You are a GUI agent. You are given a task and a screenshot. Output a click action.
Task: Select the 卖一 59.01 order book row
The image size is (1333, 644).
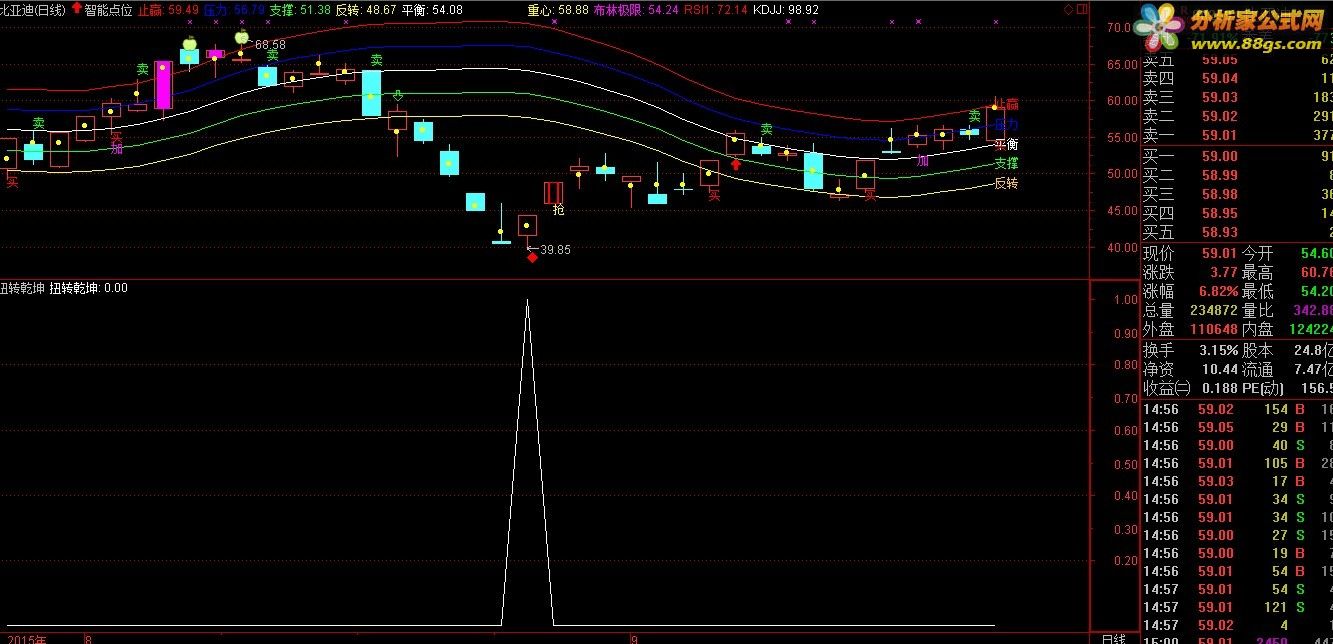[x=1237, y=135]
